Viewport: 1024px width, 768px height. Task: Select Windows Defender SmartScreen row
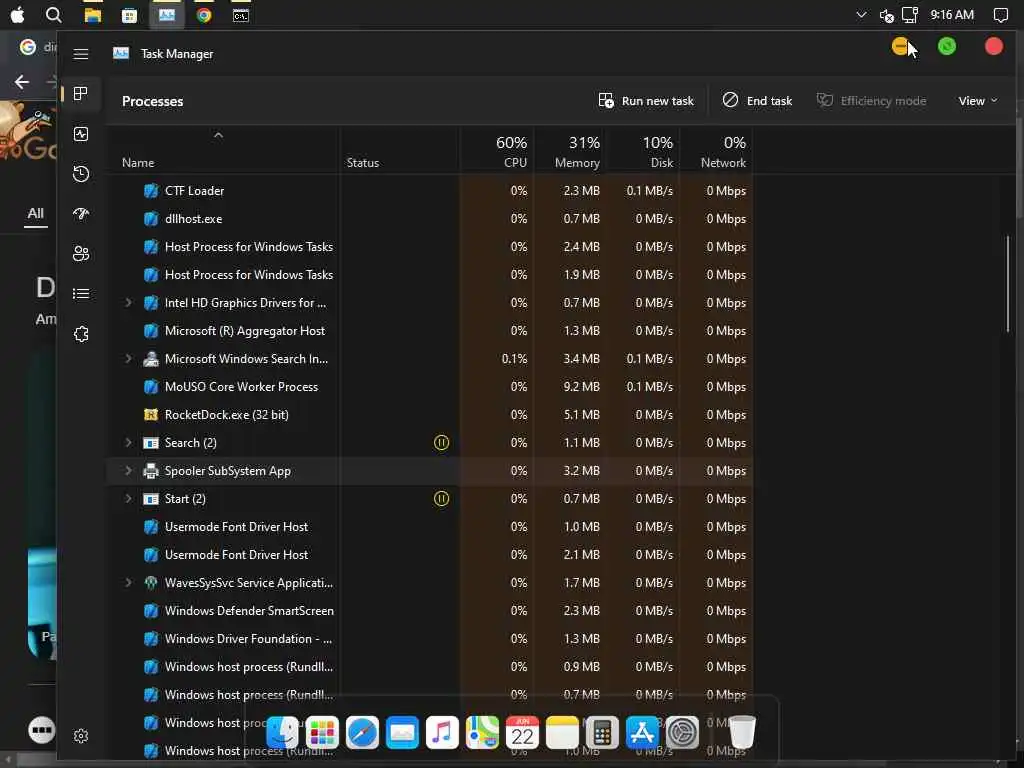click(x=430, y=611)
